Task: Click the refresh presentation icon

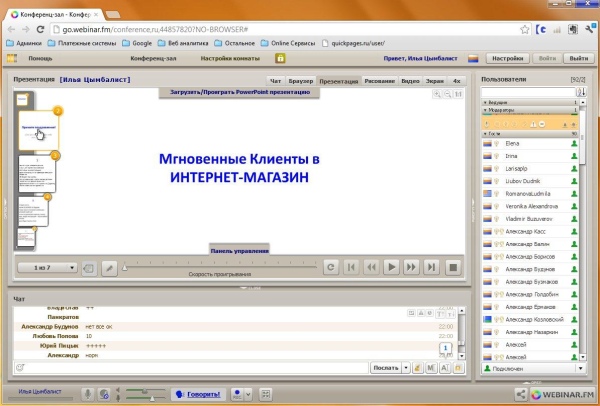Action: tap(329, 267)
